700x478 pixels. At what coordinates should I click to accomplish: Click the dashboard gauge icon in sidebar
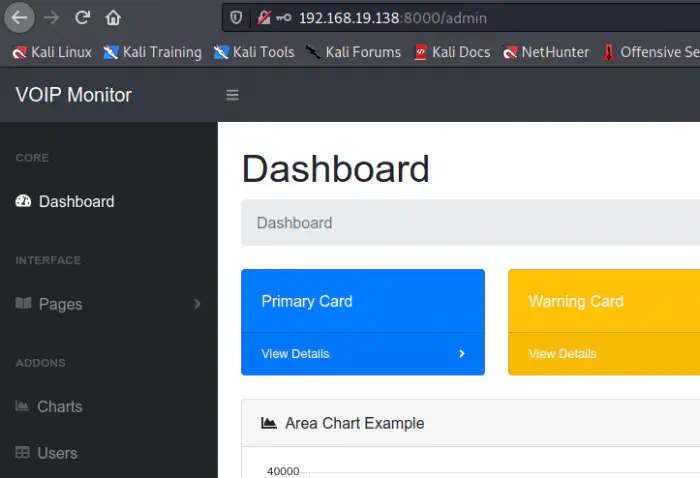23,201
